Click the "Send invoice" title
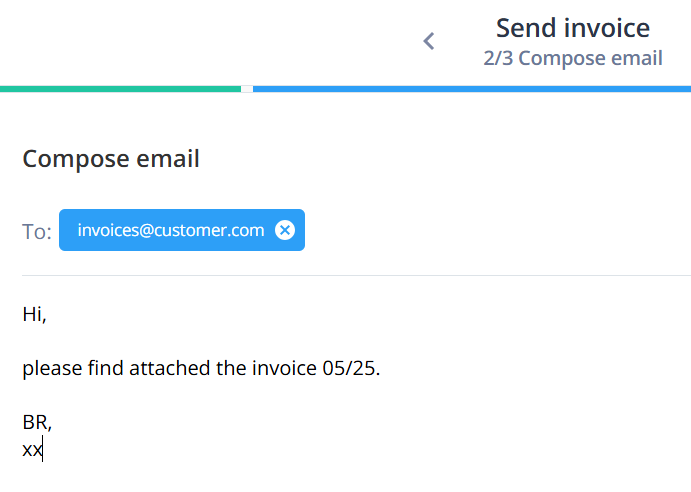This screenshot has height=492, width=691. point(572,28)
